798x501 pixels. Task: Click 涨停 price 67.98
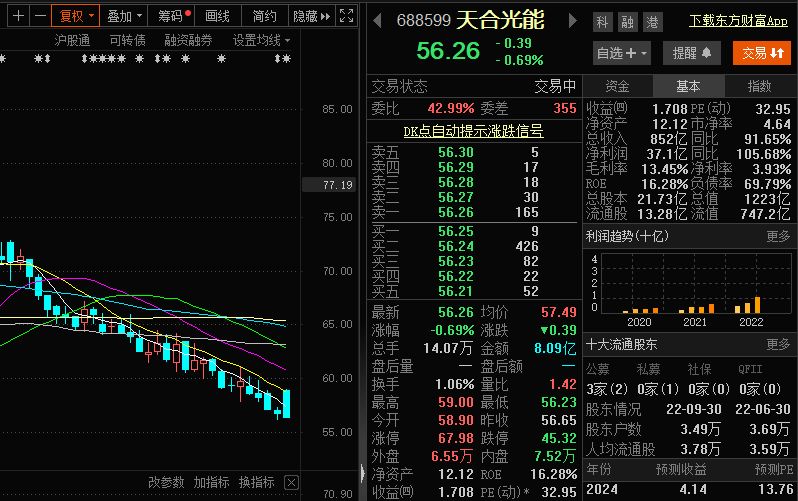[x=456, y=438]
